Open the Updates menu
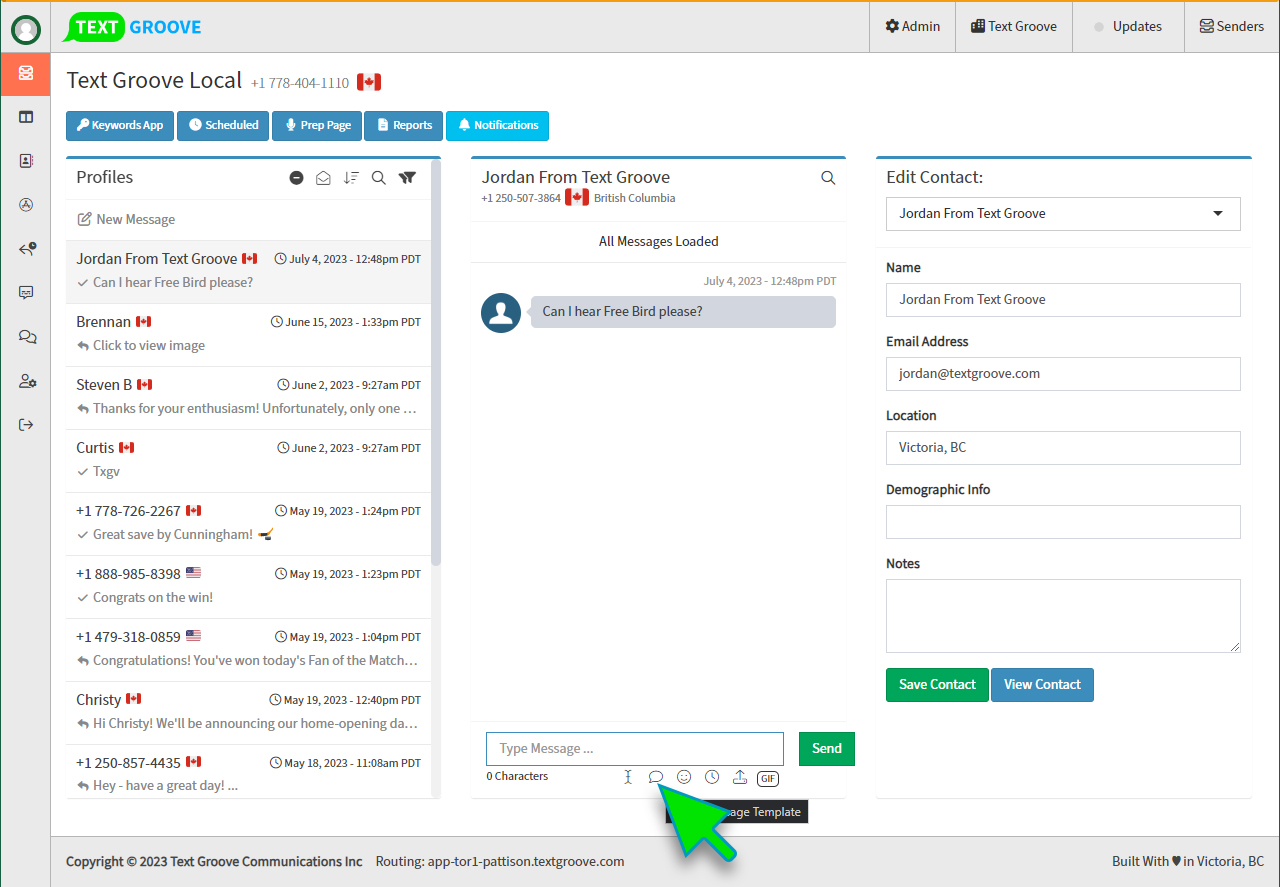1280x887 pixels. point(1128,27)
